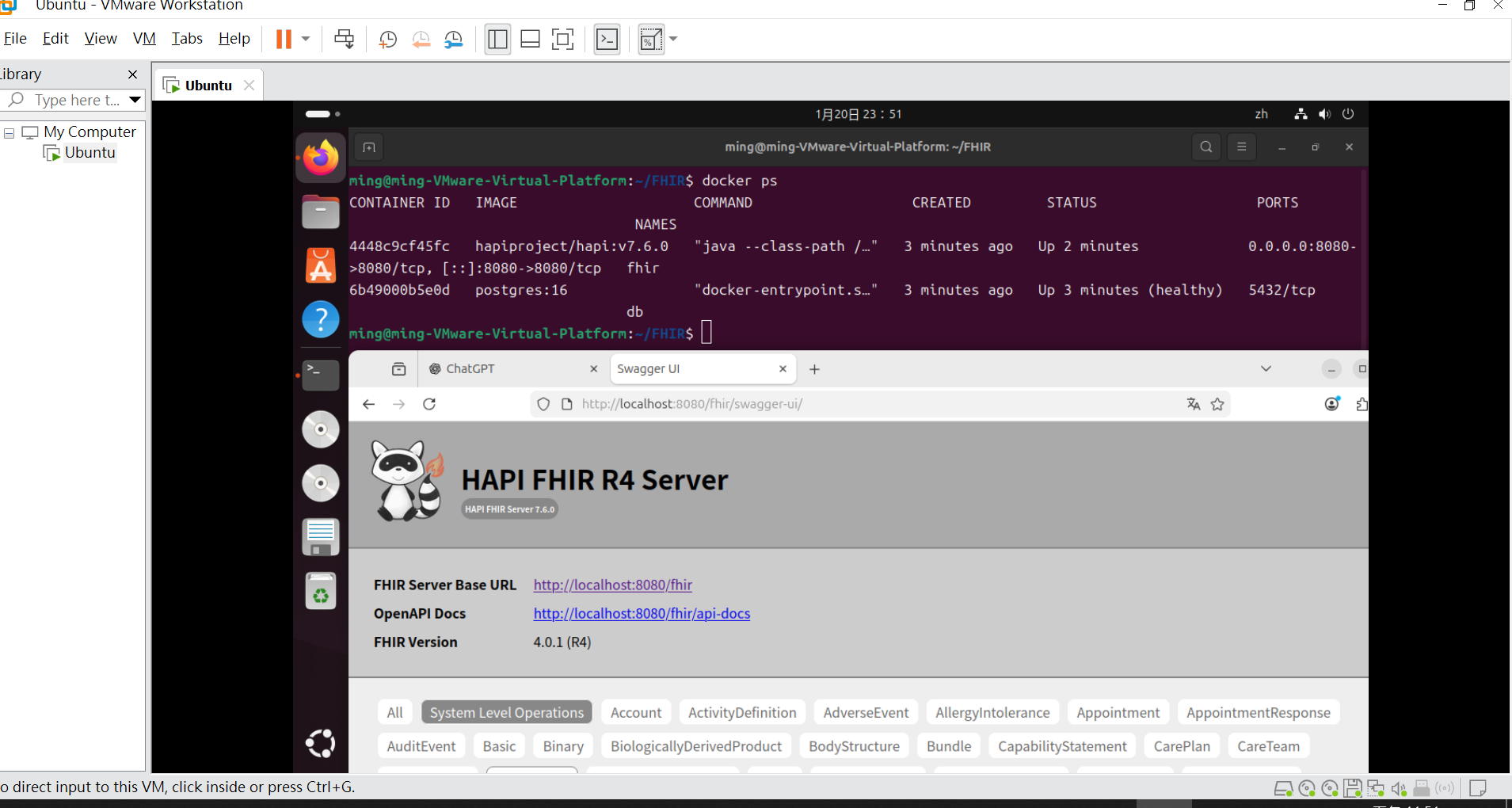Toggle the VMware library panel visibility
This screenshot has width=1512, height=808.
pyautogui.click(x=497, y=38)
